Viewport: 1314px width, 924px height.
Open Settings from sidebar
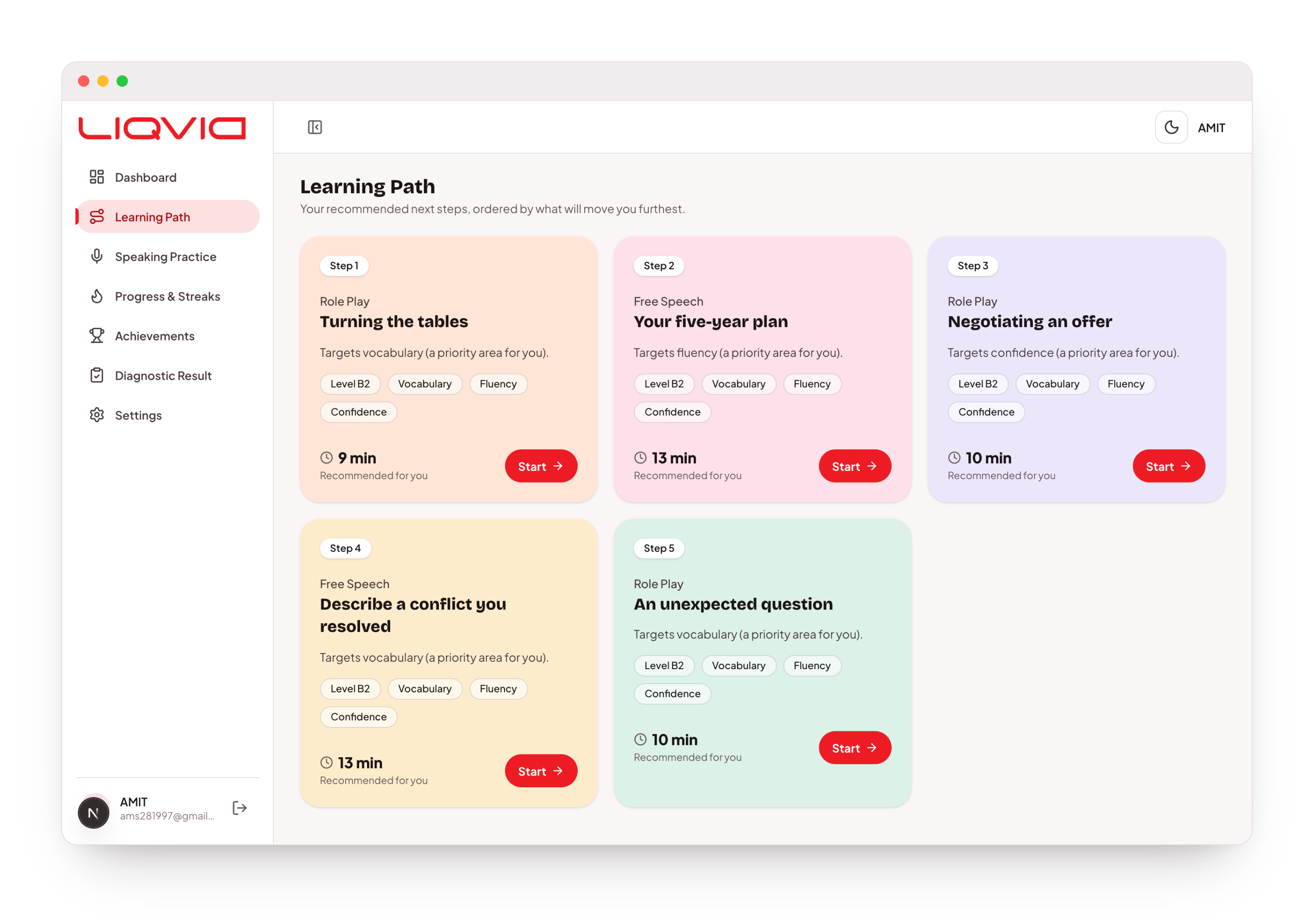click(168, 415)
